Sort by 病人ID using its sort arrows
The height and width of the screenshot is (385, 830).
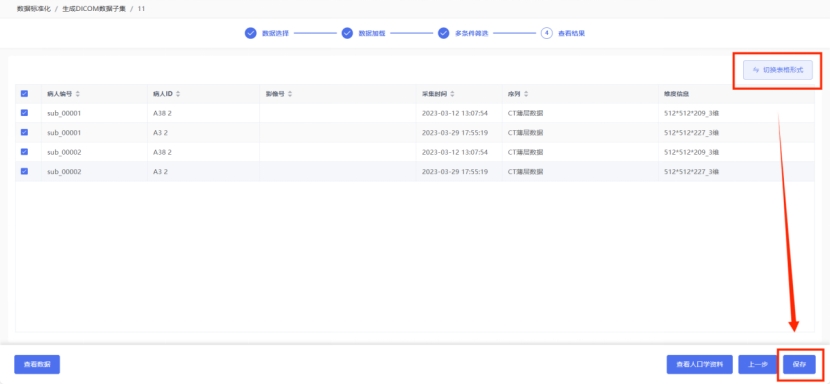178,94
